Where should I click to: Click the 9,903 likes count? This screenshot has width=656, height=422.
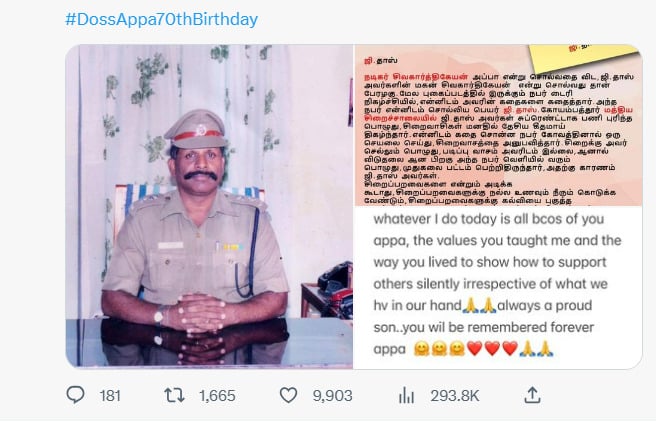tap(333, 396)
